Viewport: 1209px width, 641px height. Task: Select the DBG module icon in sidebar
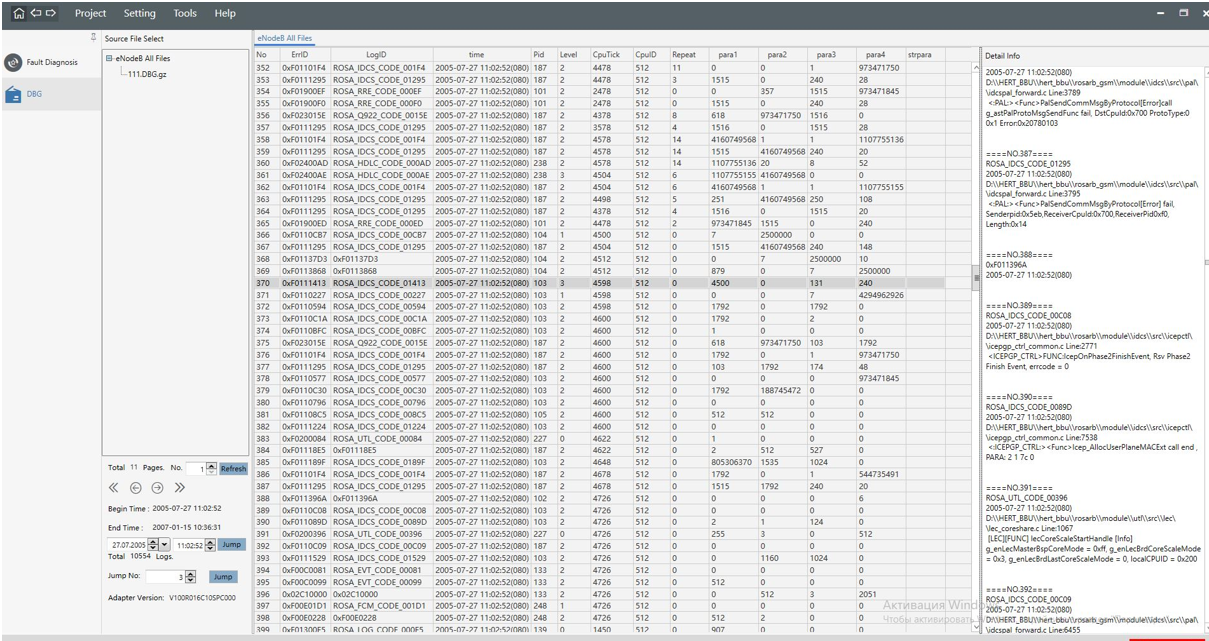coord(14,94)
